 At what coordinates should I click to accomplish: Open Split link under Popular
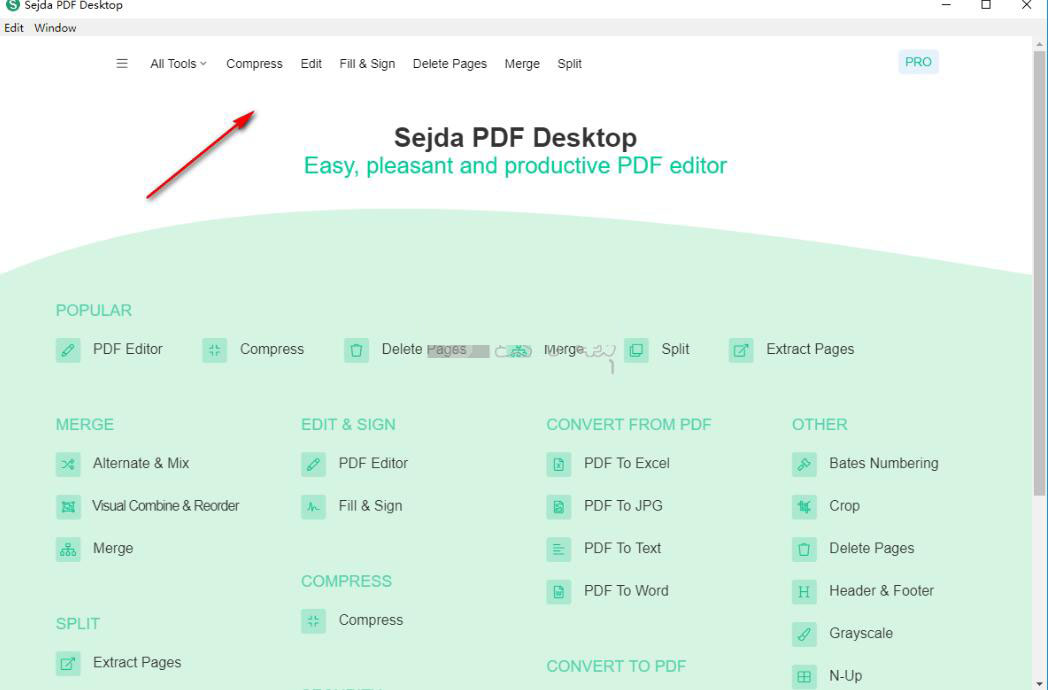tap(675, 349)
